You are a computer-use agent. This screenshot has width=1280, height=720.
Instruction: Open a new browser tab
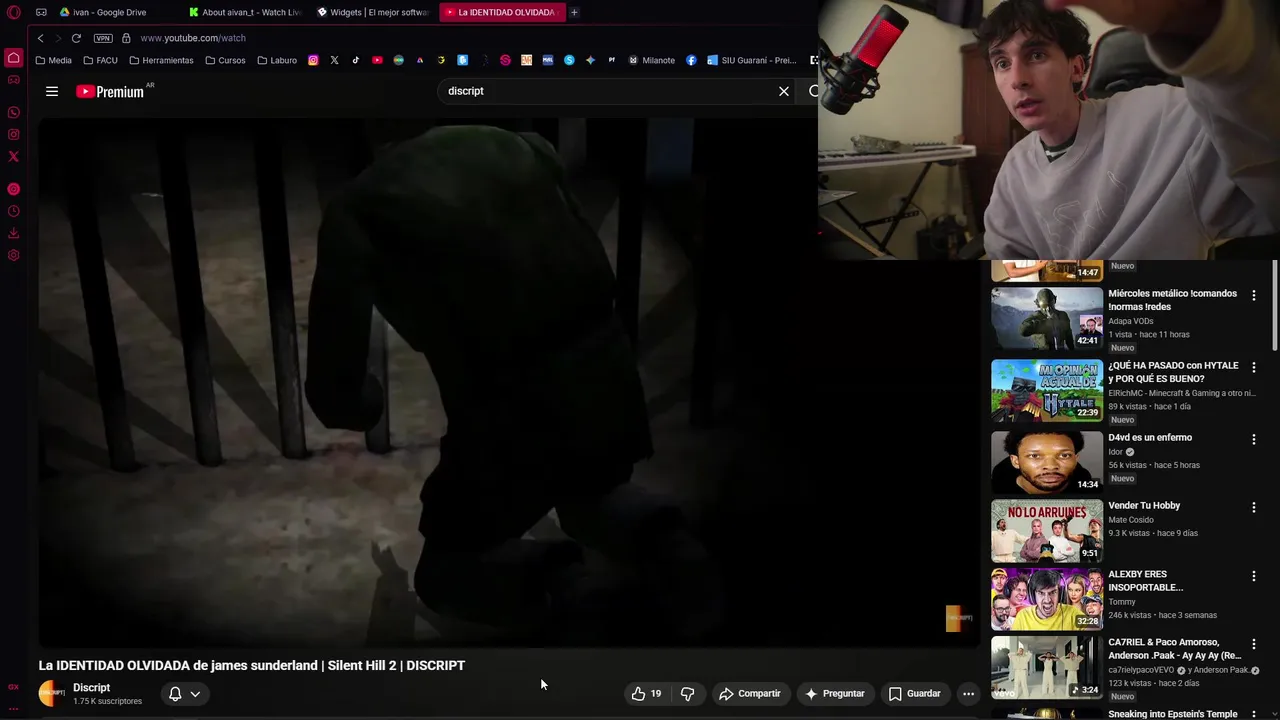(x=574, y=12)
